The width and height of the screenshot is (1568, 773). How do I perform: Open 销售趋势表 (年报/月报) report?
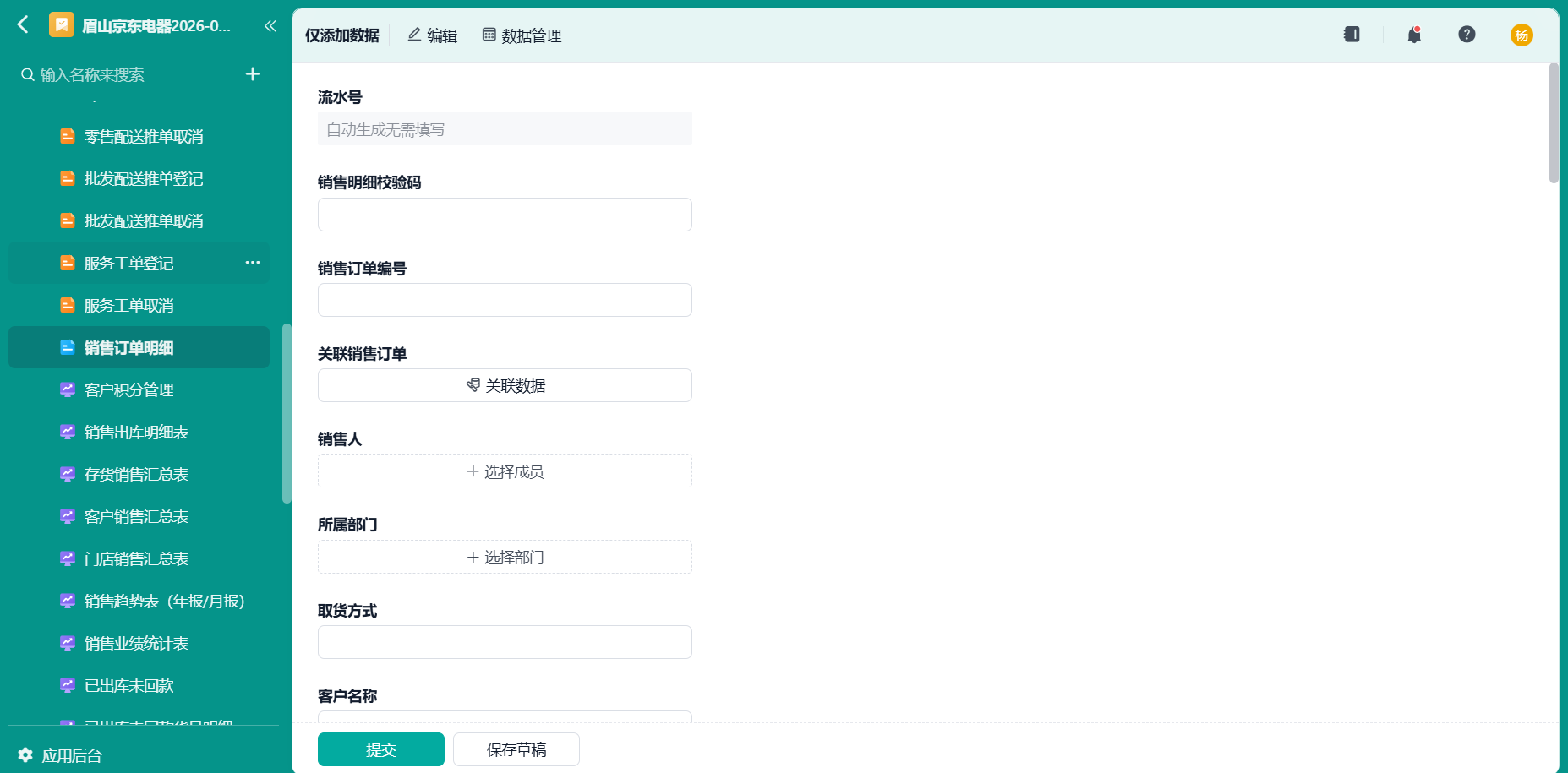[x=139, y=601]
